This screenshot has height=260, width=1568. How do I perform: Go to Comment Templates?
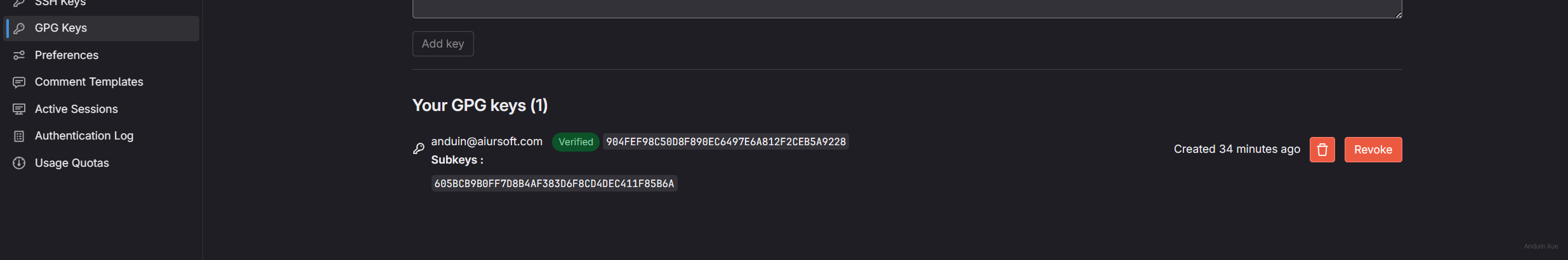[x=89, y=82]
